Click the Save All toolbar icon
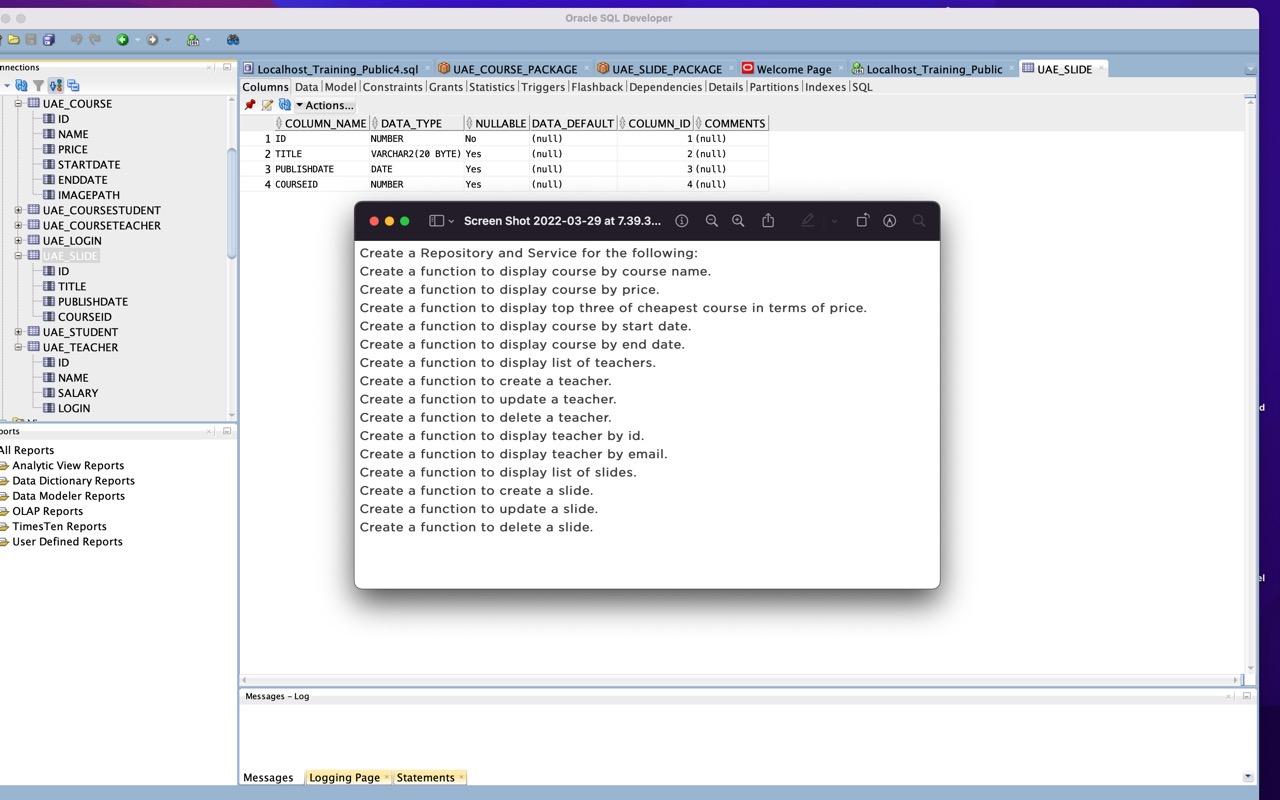1280x800 pixels. click(x=47, y=39)
